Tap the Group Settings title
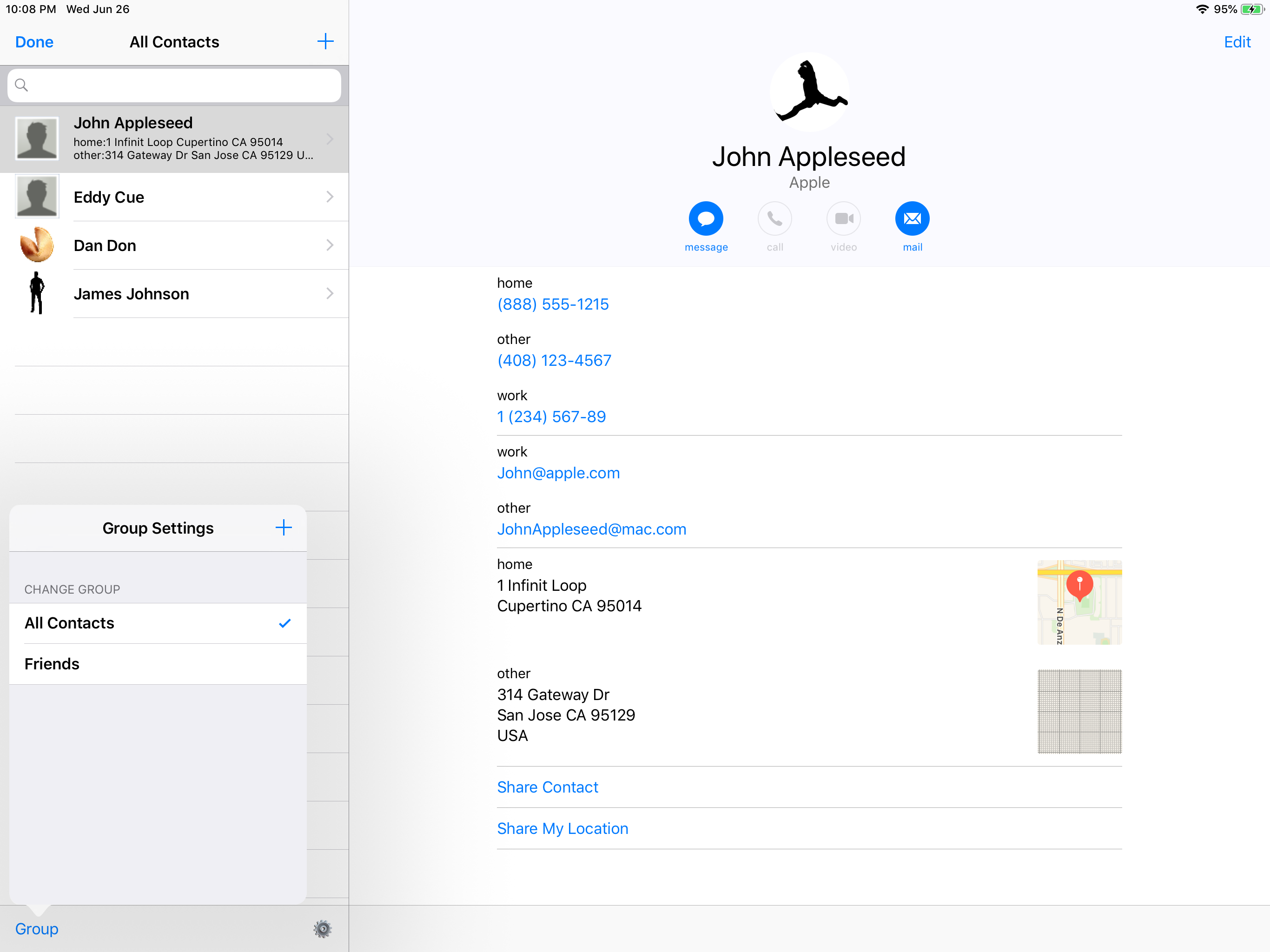 pyautogui.click(x=158, y=528)
